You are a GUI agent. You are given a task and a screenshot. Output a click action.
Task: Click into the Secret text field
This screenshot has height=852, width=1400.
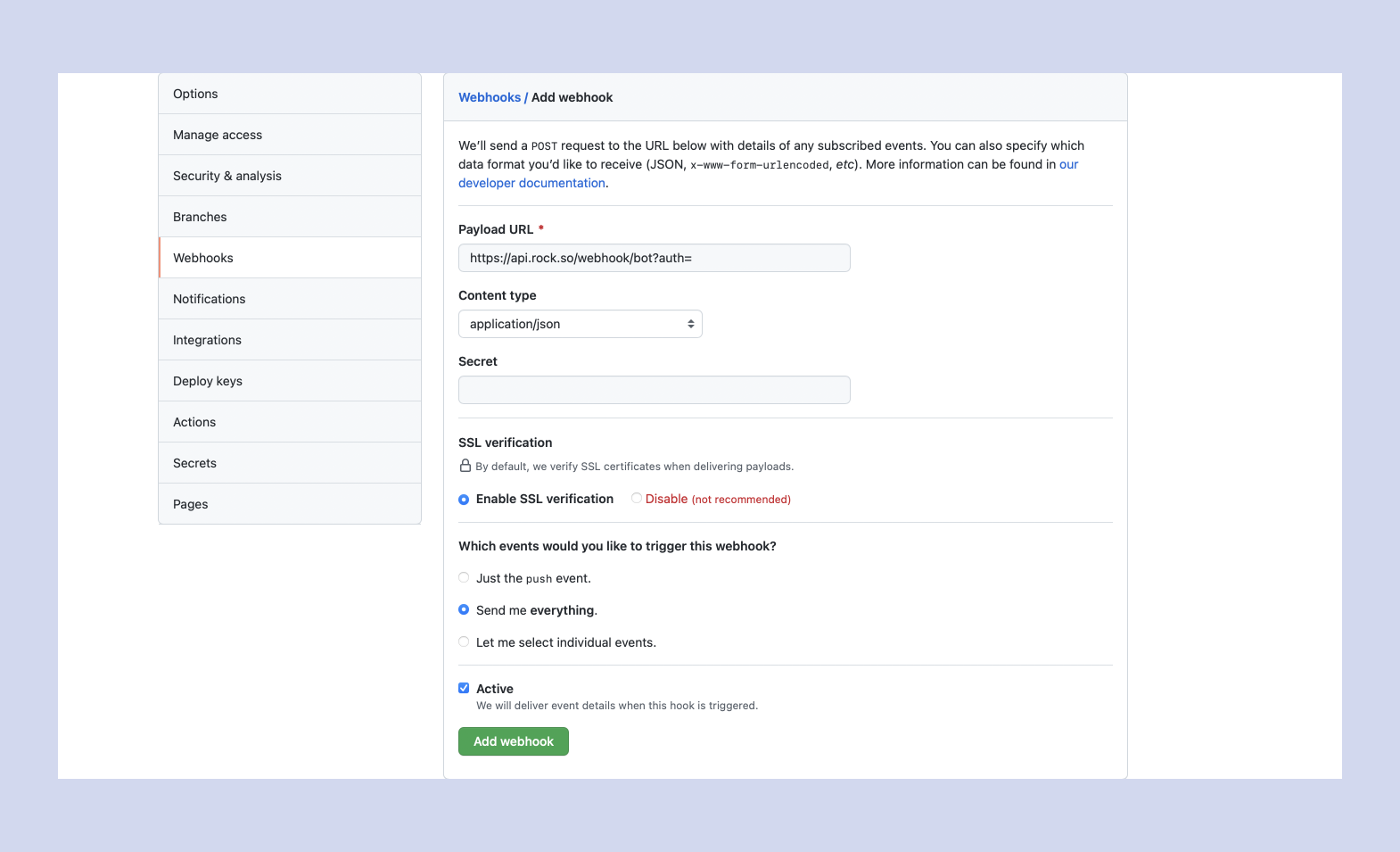(654, 390)
